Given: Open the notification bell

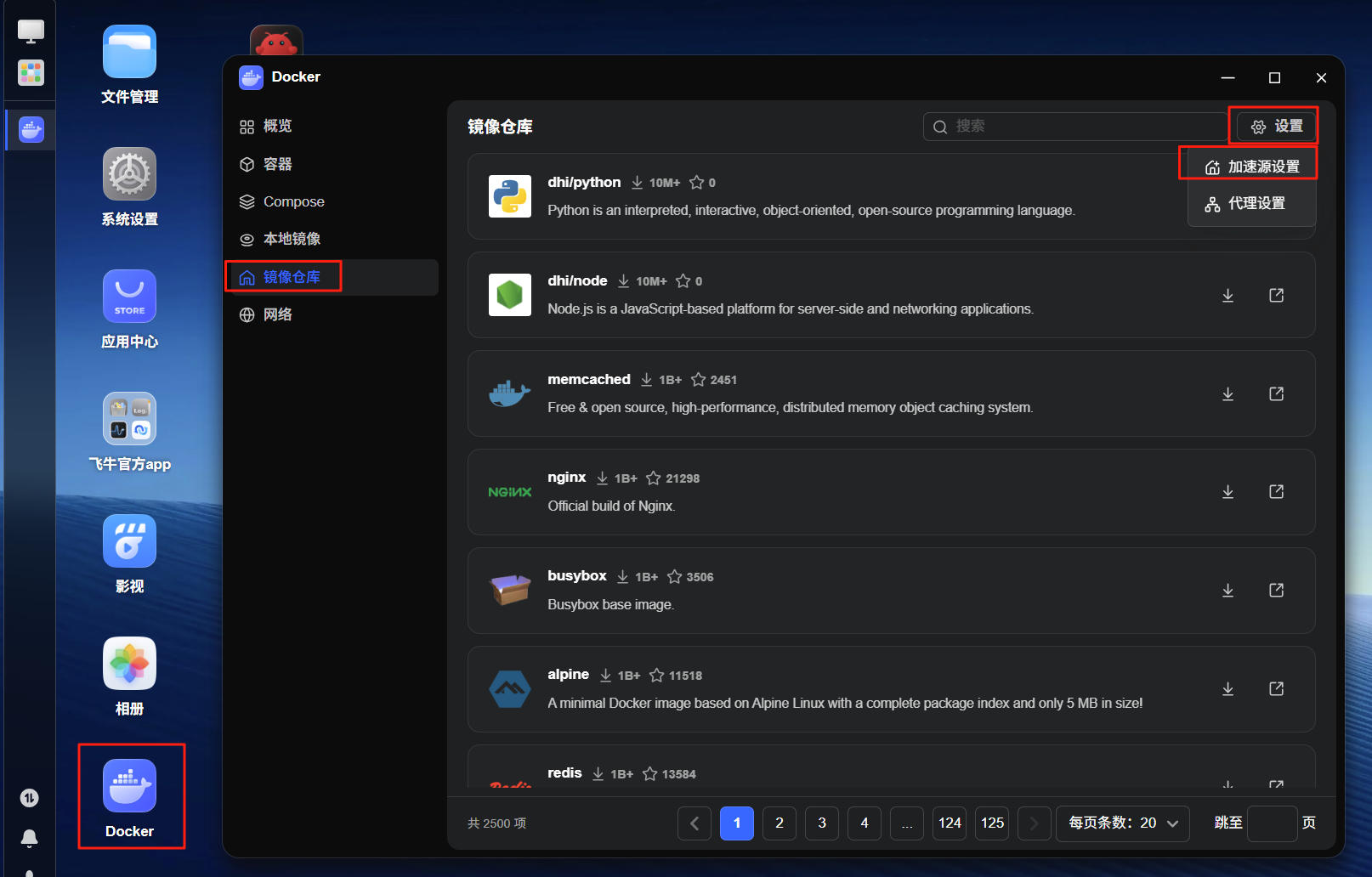Looking at the screenshot, I should 30,839.
